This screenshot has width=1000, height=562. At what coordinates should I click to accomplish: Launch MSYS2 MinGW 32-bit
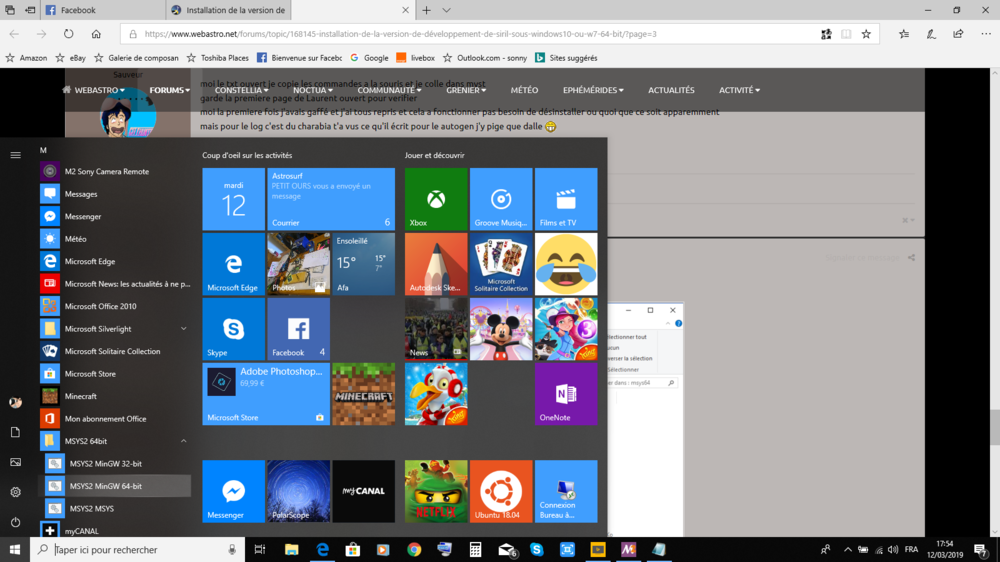[x=115, y=464]
